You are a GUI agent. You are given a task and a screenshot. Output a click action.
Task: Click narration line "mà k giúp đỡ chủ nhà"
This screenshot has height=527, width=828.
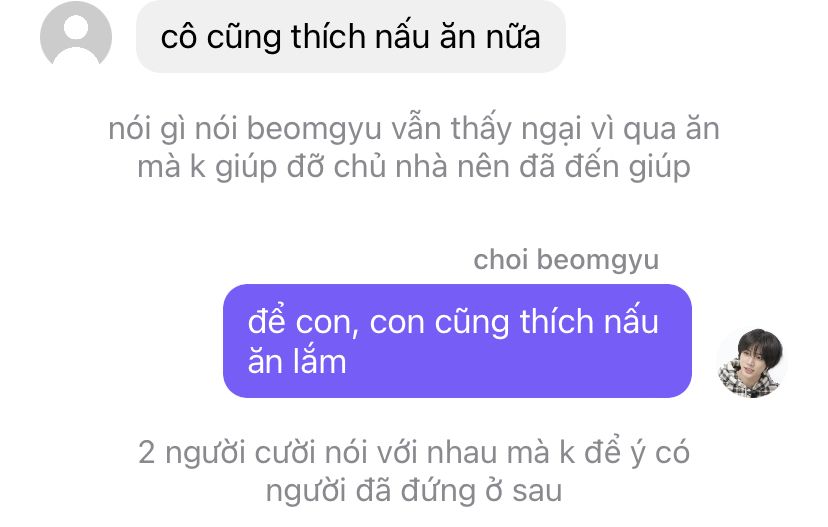[x=414, y=167]
